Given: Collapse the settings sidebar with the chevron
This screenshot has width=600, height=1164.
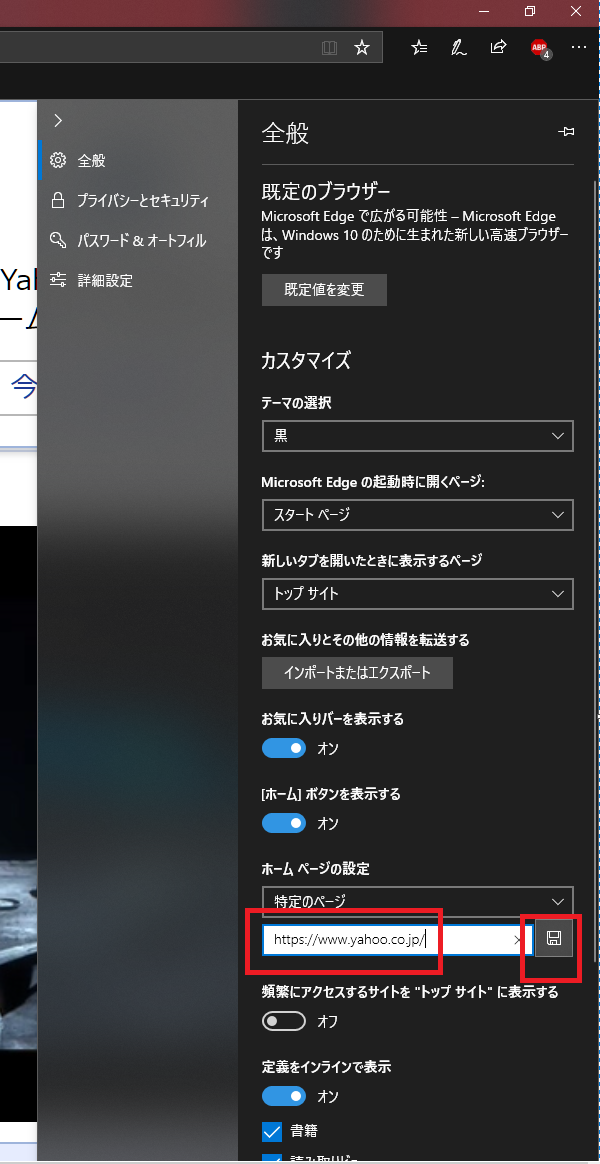Looking at the screenshot, I should click(x=58, y=120).
